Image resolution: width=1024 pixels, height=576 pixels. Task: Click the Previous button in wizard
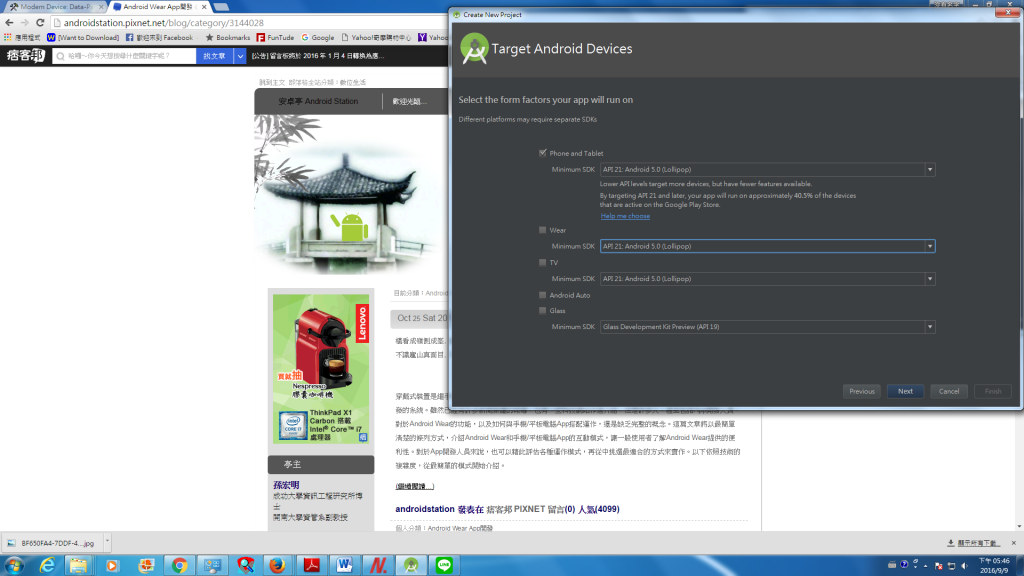pos(862,391)
